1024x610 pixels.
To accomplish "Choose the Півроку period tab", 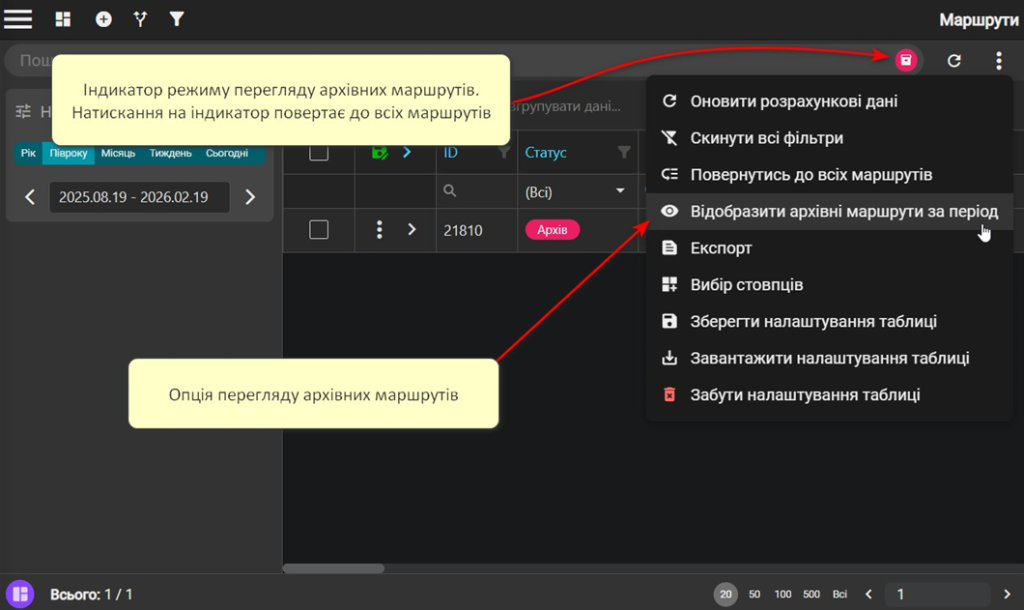I will 68,153.
